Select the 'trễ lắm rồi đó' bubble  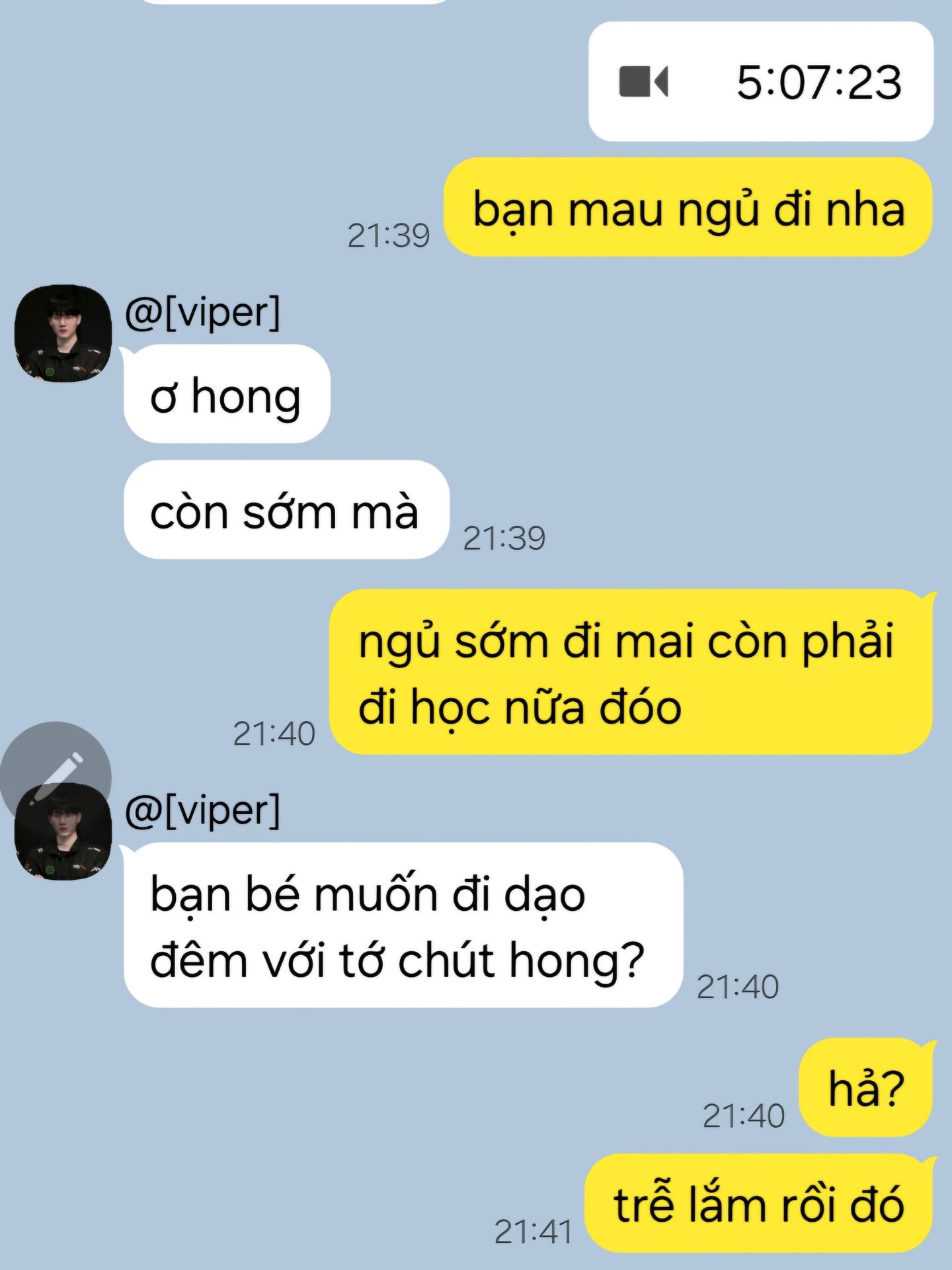pos(759,1203)
